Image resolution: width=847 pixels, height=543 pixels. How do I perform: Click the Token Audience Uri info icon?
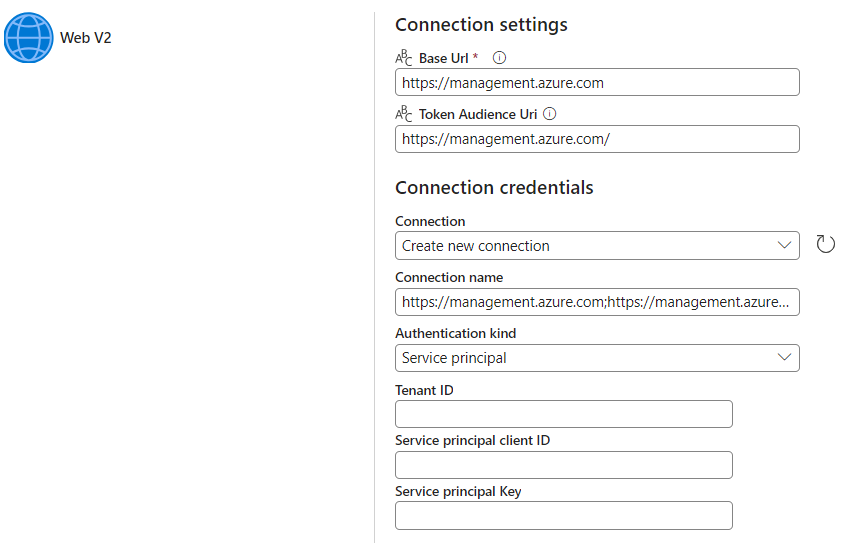tap(549, 114)
